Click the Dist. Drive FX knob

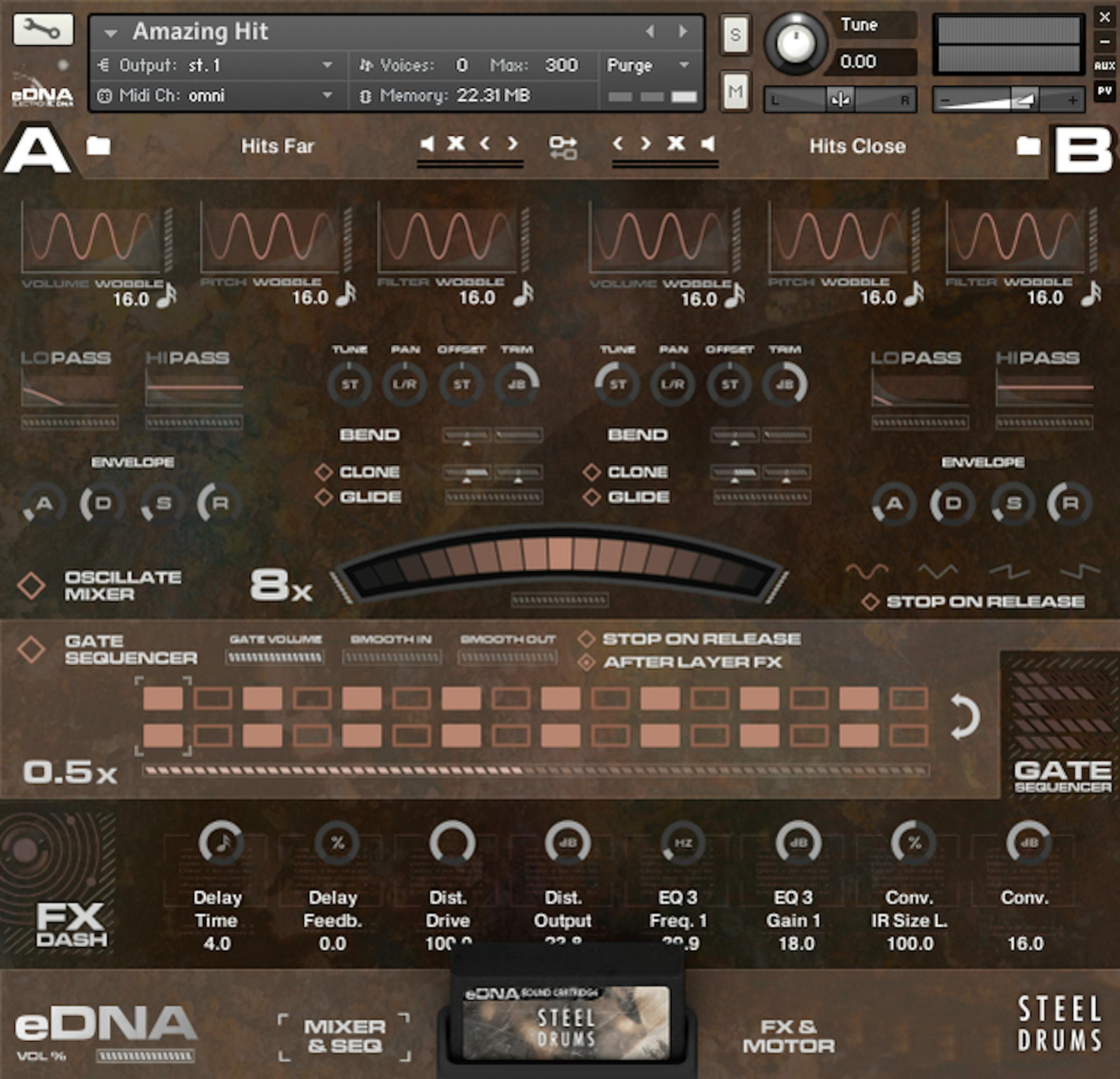click(x=452, y=842)
